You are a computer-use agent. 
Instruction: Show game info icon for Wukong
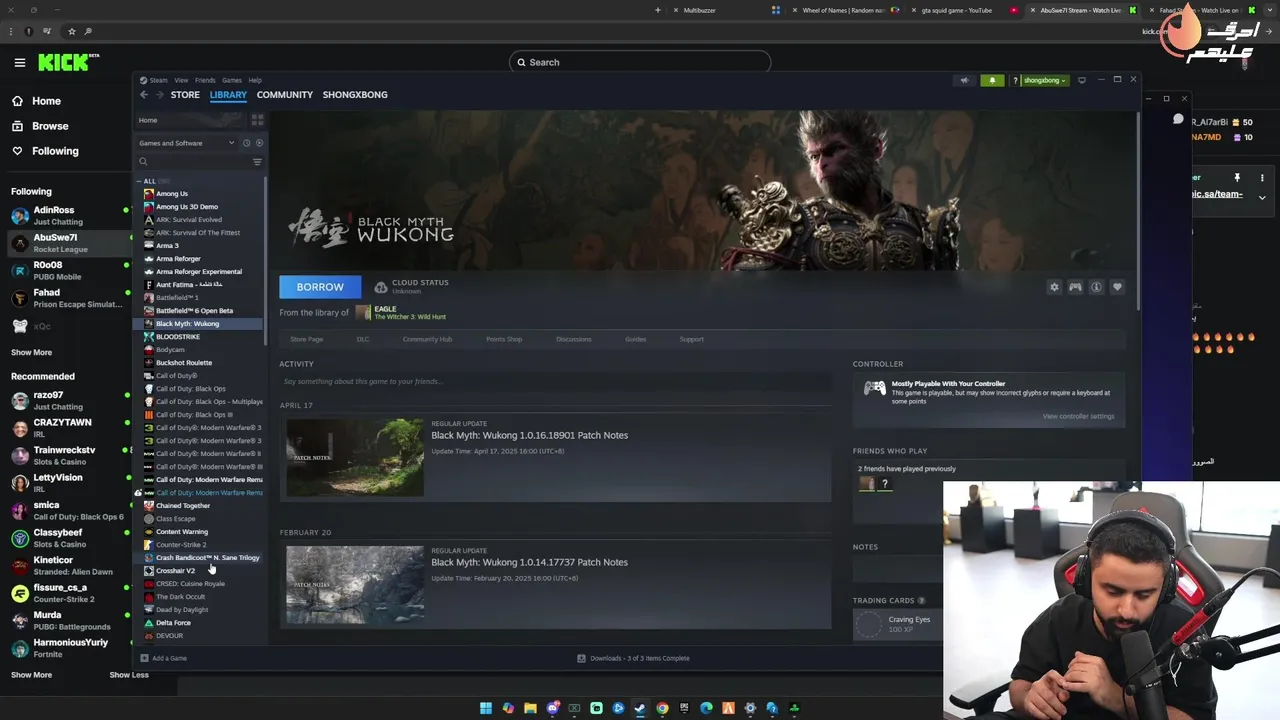(x=1096, y=287)
